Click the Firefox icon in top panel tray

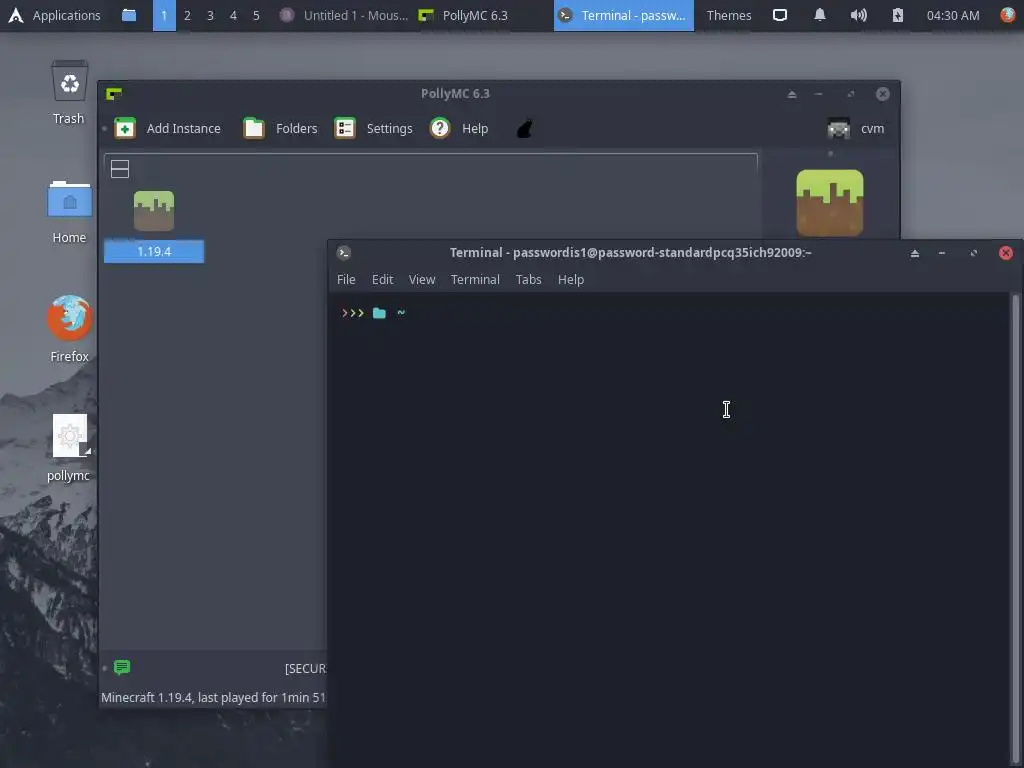1008,15
